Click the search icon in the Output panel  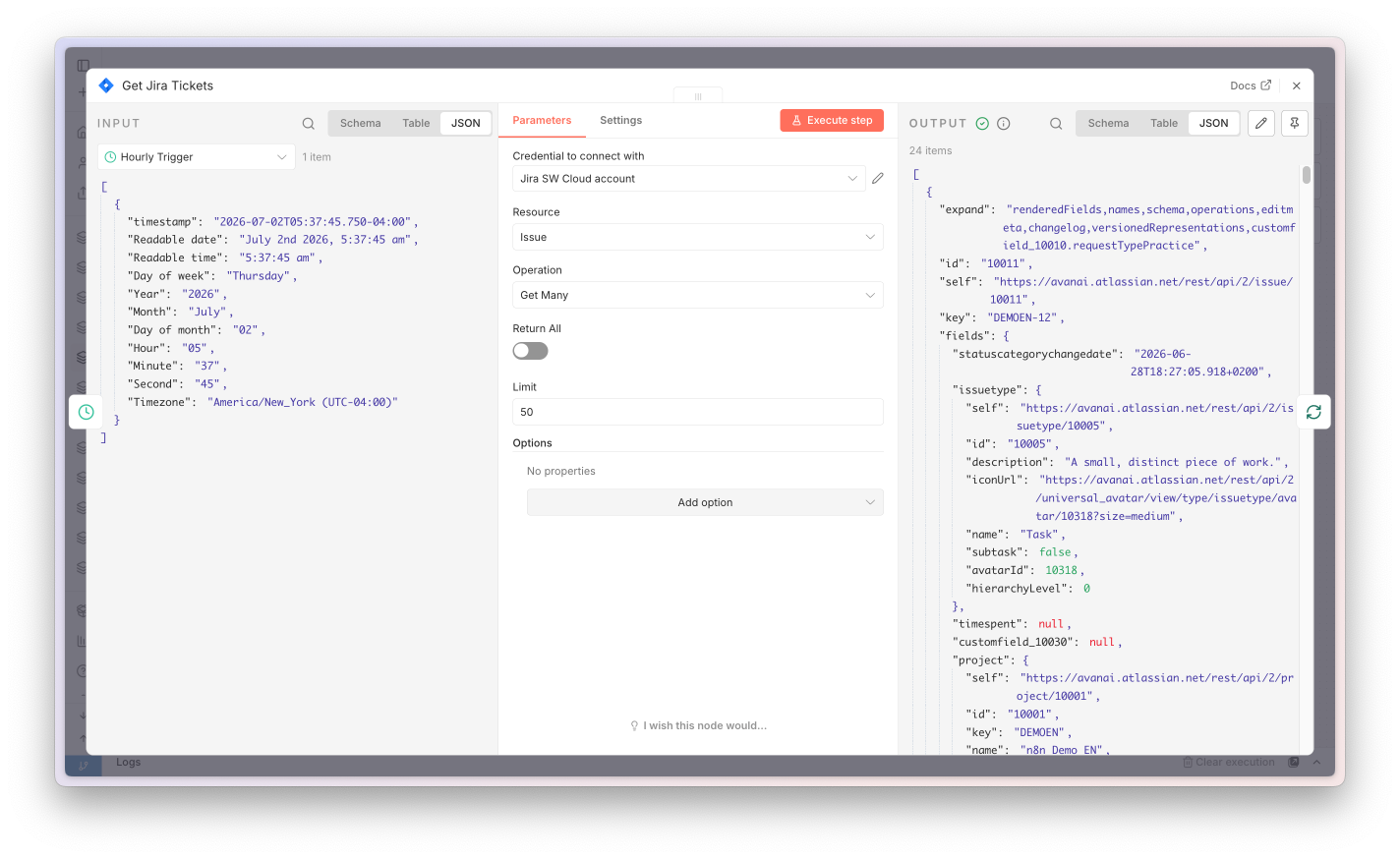pyautogui.click(x=1056, y=124)
